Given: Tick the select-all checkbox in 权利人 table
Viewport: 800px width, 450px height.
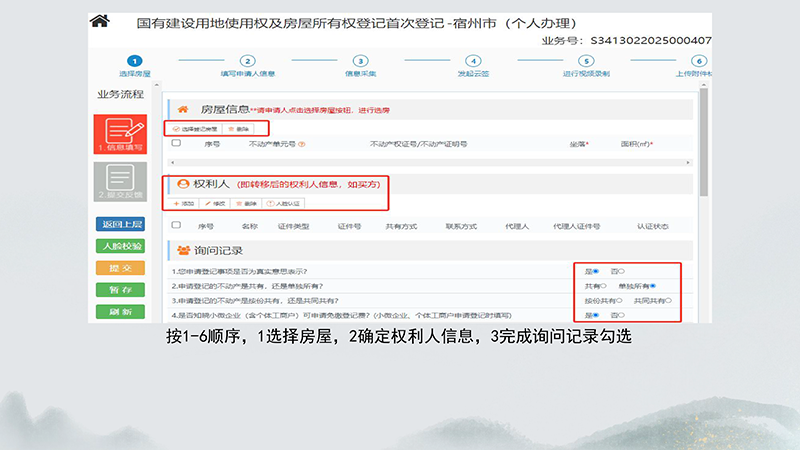Looking at the screenshot, I should (x=177, y=226).
